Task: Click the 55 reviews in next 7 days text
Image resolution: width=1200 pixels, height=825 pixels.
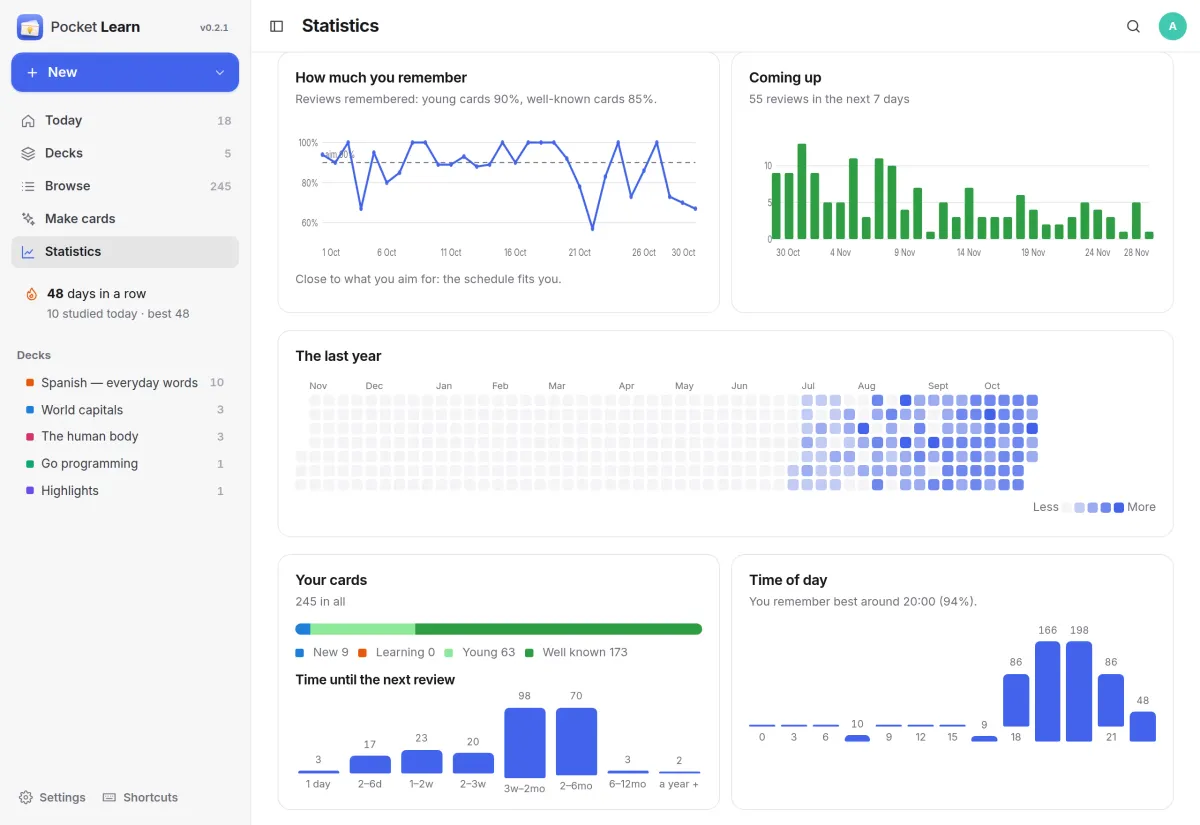Action: [x=829, y=99]
